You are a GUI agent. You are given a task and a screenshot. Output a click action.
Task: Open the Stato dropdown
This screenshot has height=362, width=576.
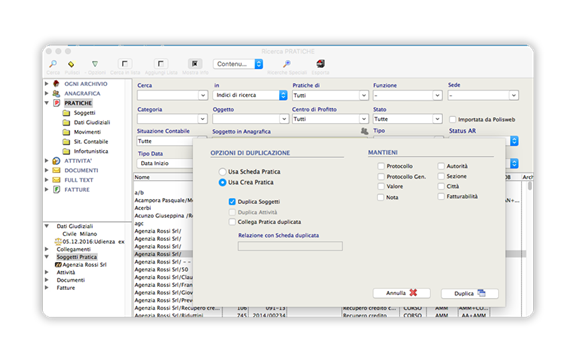pyautogui.click(x=407, y=119)
